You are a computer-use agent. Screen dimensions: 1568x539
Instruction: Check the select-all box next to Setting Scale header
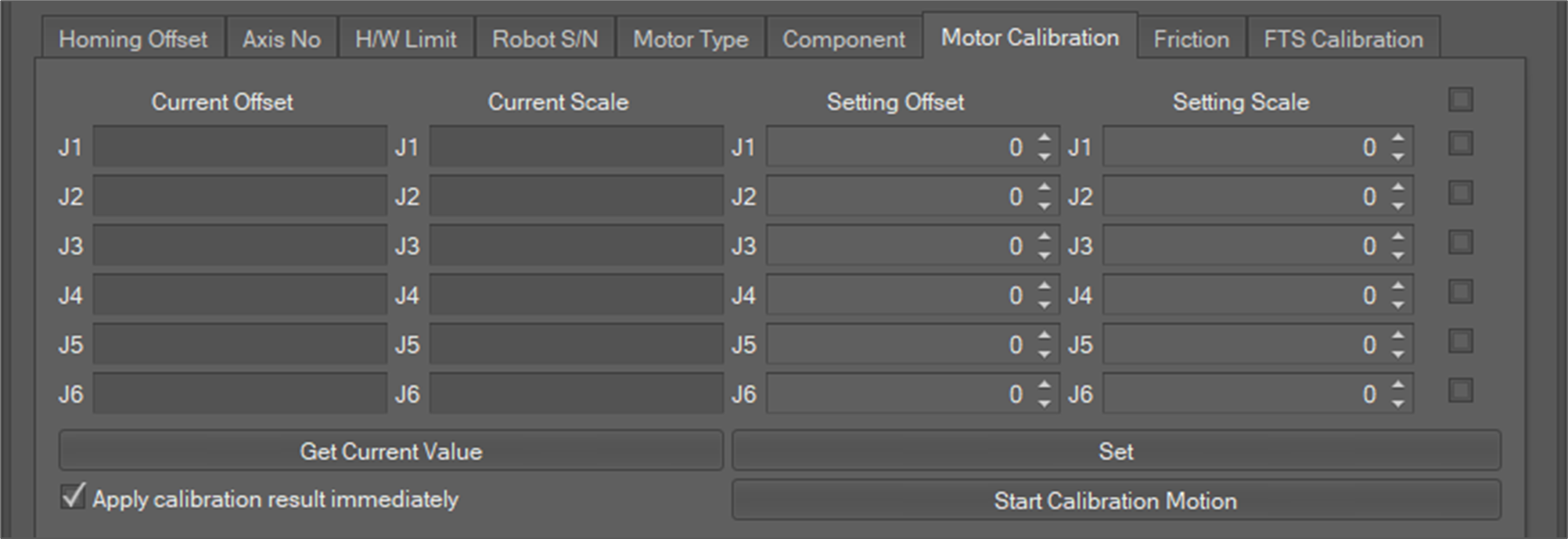click(1460, 99)
